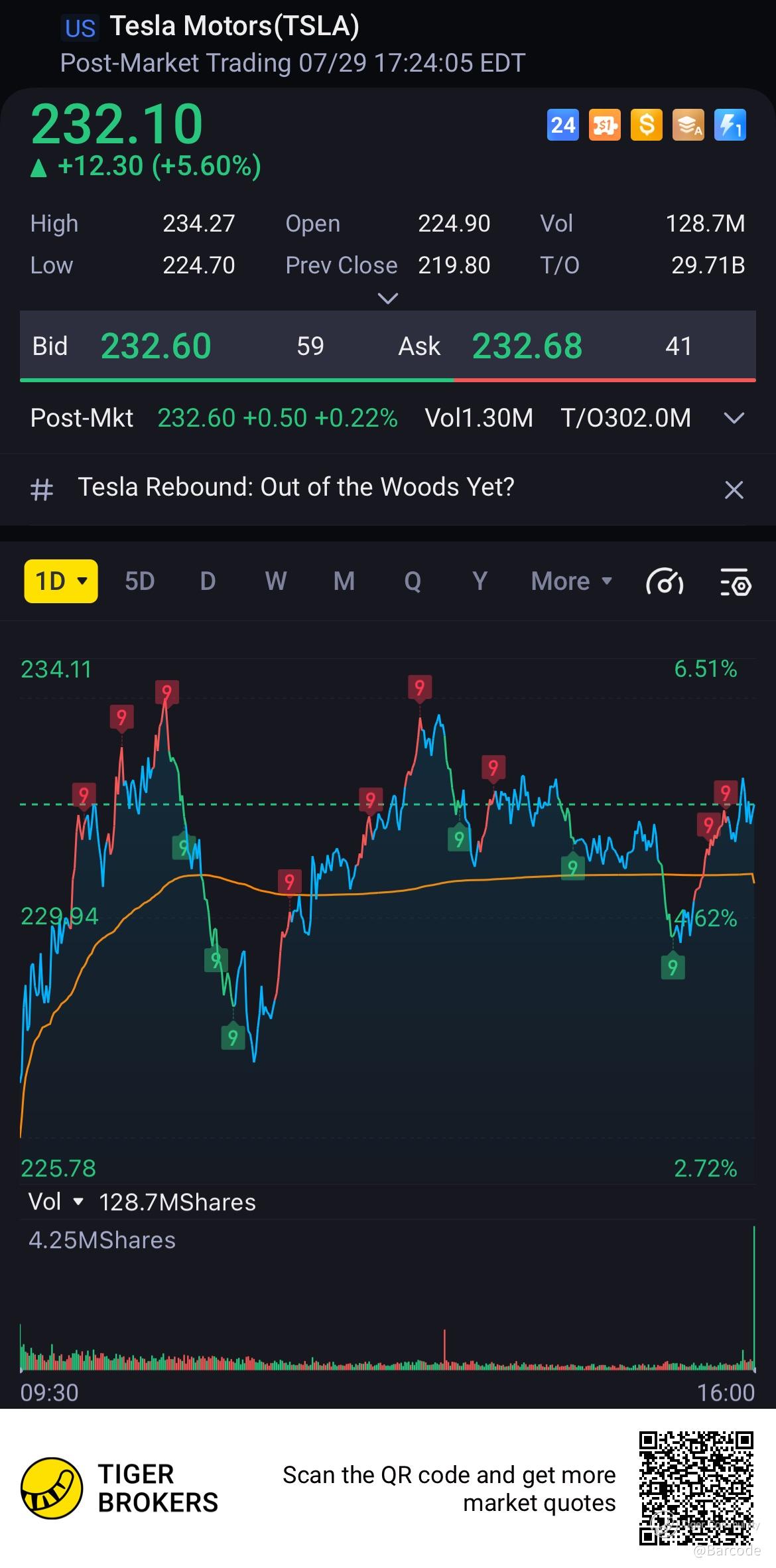
Task: Open the chart speedometer indicator icon
Action: (x=665, y=582)
